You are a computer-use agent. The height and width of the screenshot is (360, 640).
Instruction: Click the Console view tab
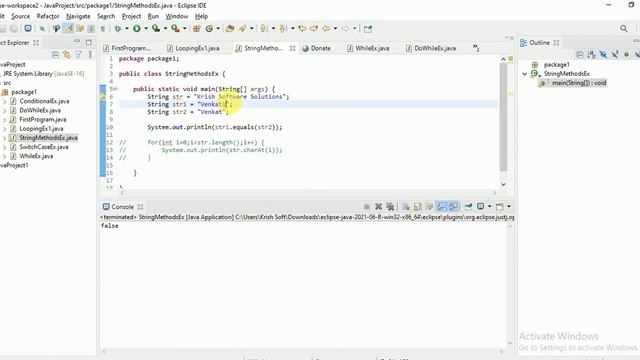coord(123,207)
